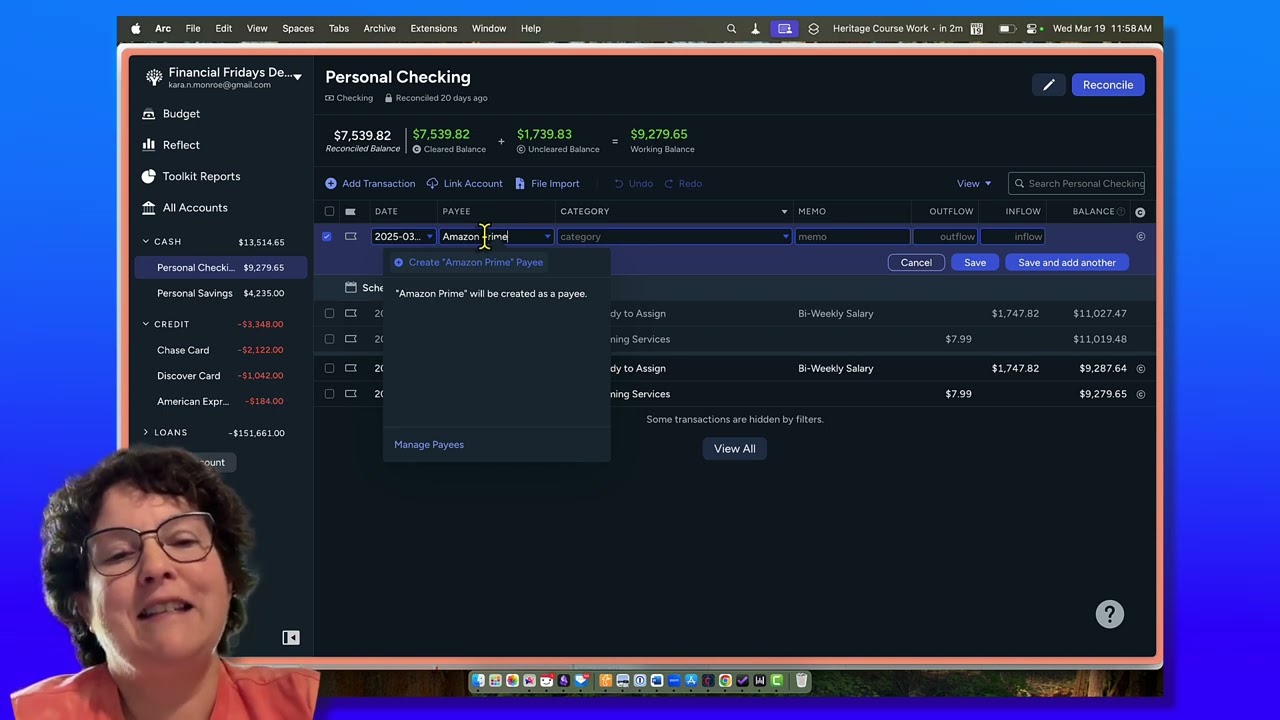The image size is (1280, 720).
Task: Click the screen sharing menu bar icon
Action: tap(785, 29)
